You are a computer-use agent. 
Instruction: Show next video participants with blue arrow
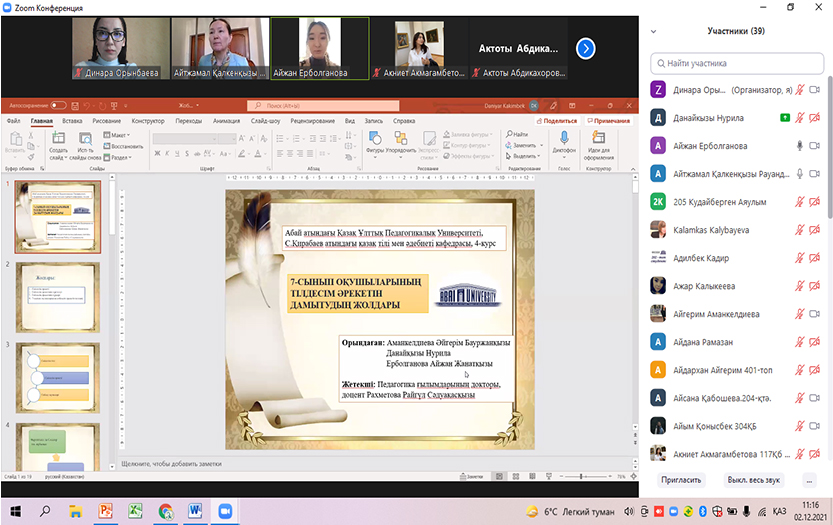pyautogui.click(x=586, y=48)
